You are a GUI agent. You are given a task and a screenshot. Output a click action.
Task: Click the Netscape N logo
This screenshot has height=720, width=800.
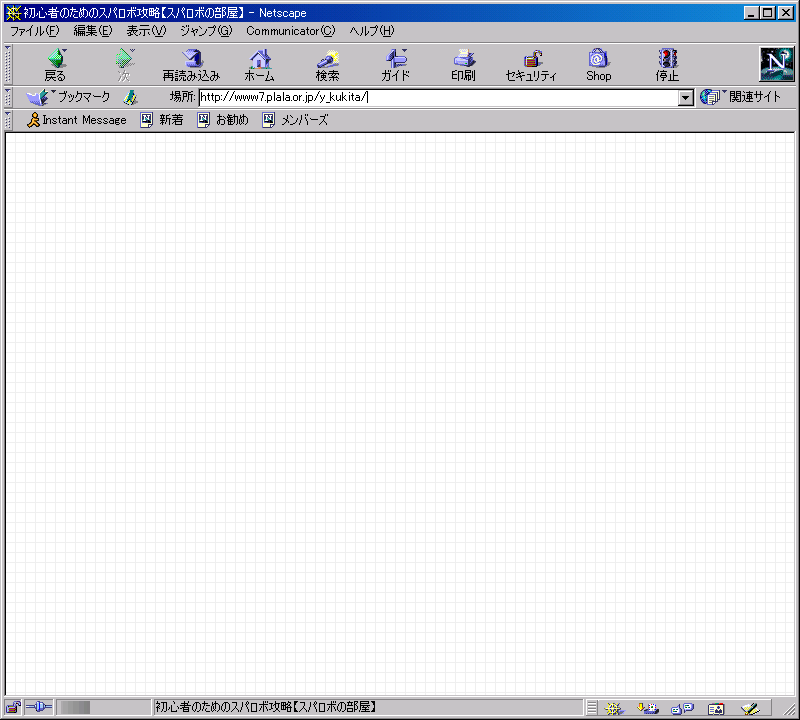(x=777, y=64)
